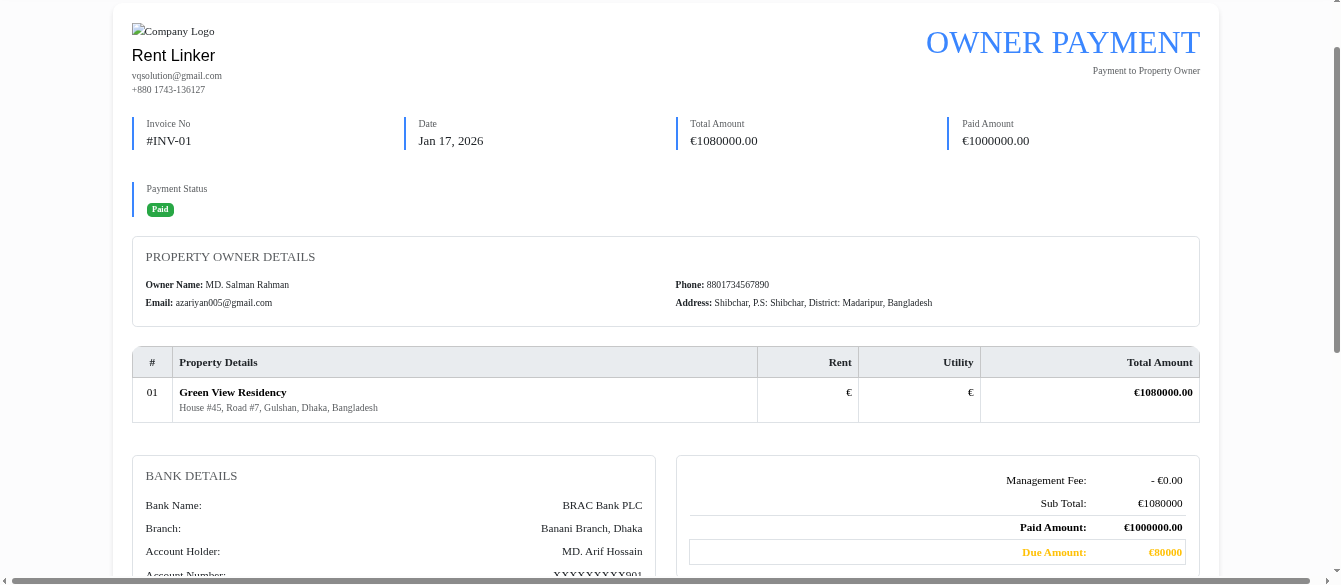Click the Total Amount column header
The image size is (1341, 585).
tap(1162, 362)
